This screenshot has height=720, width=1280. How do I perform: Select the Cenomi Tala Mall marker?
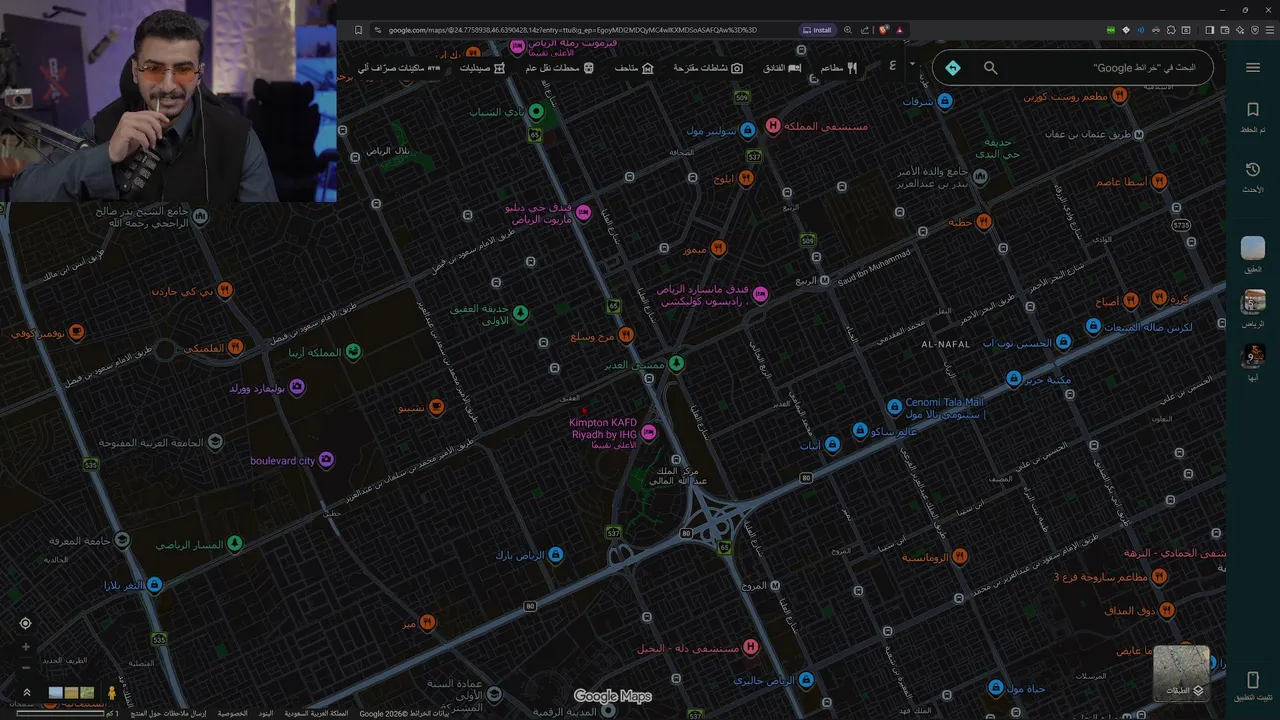[x=895, y=406]
